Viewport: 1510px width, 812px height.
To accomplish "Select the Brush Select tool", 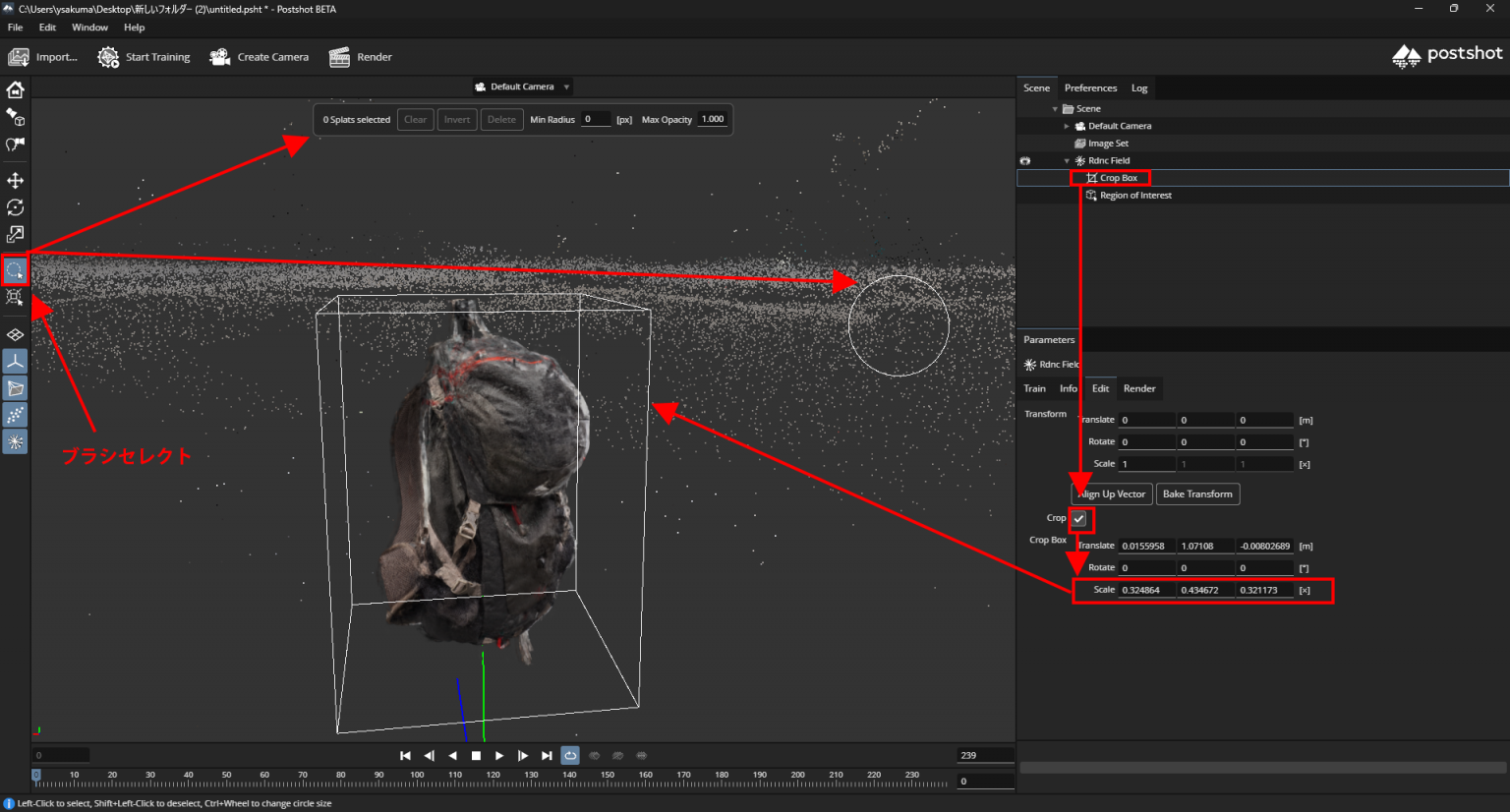I will (x=15, y=270).
